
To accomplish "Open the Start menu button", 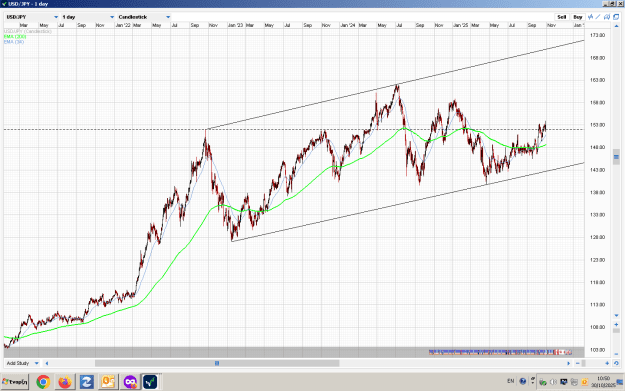I will click(x=15, y=382).
